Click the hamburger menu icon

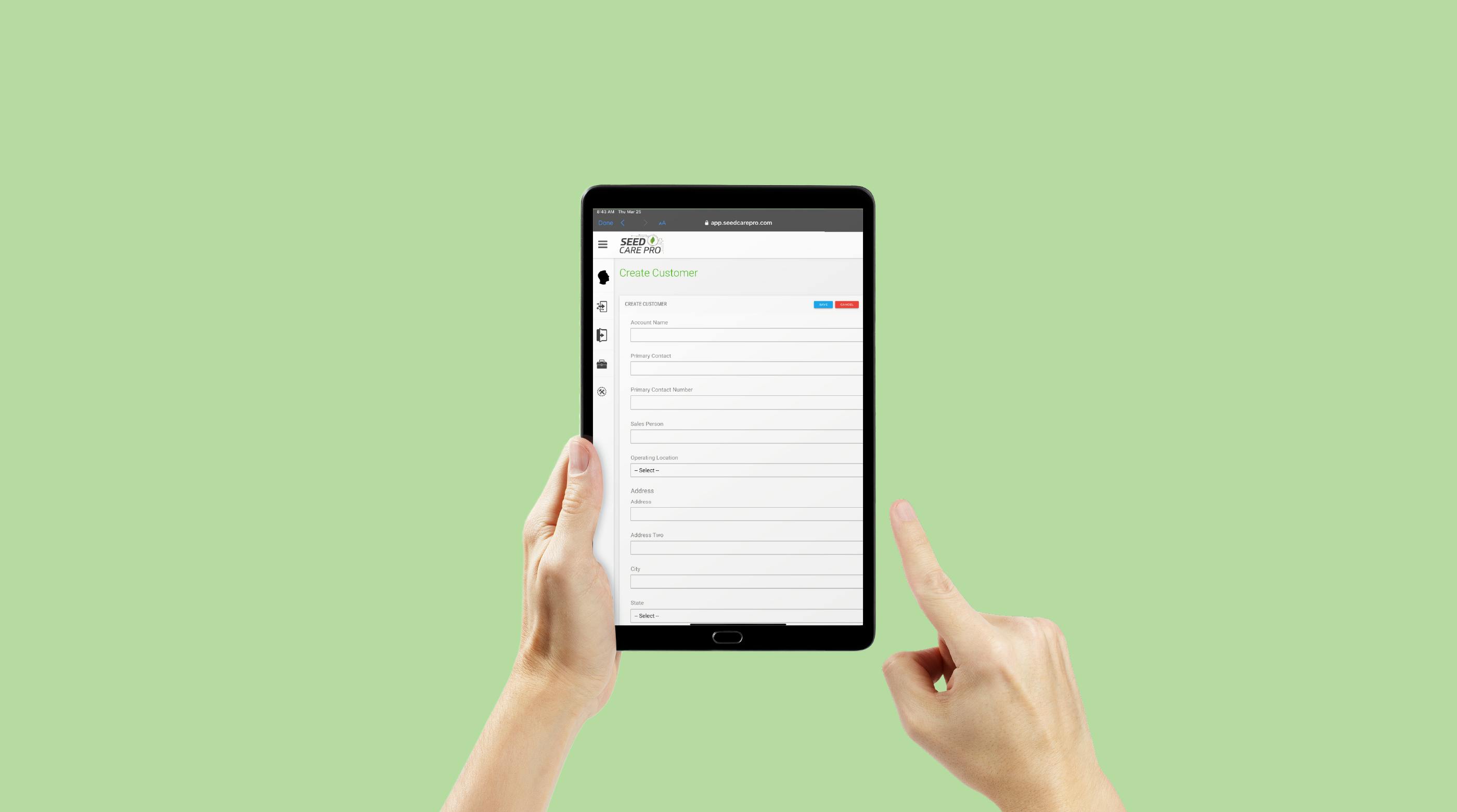(x=601, y=244)
